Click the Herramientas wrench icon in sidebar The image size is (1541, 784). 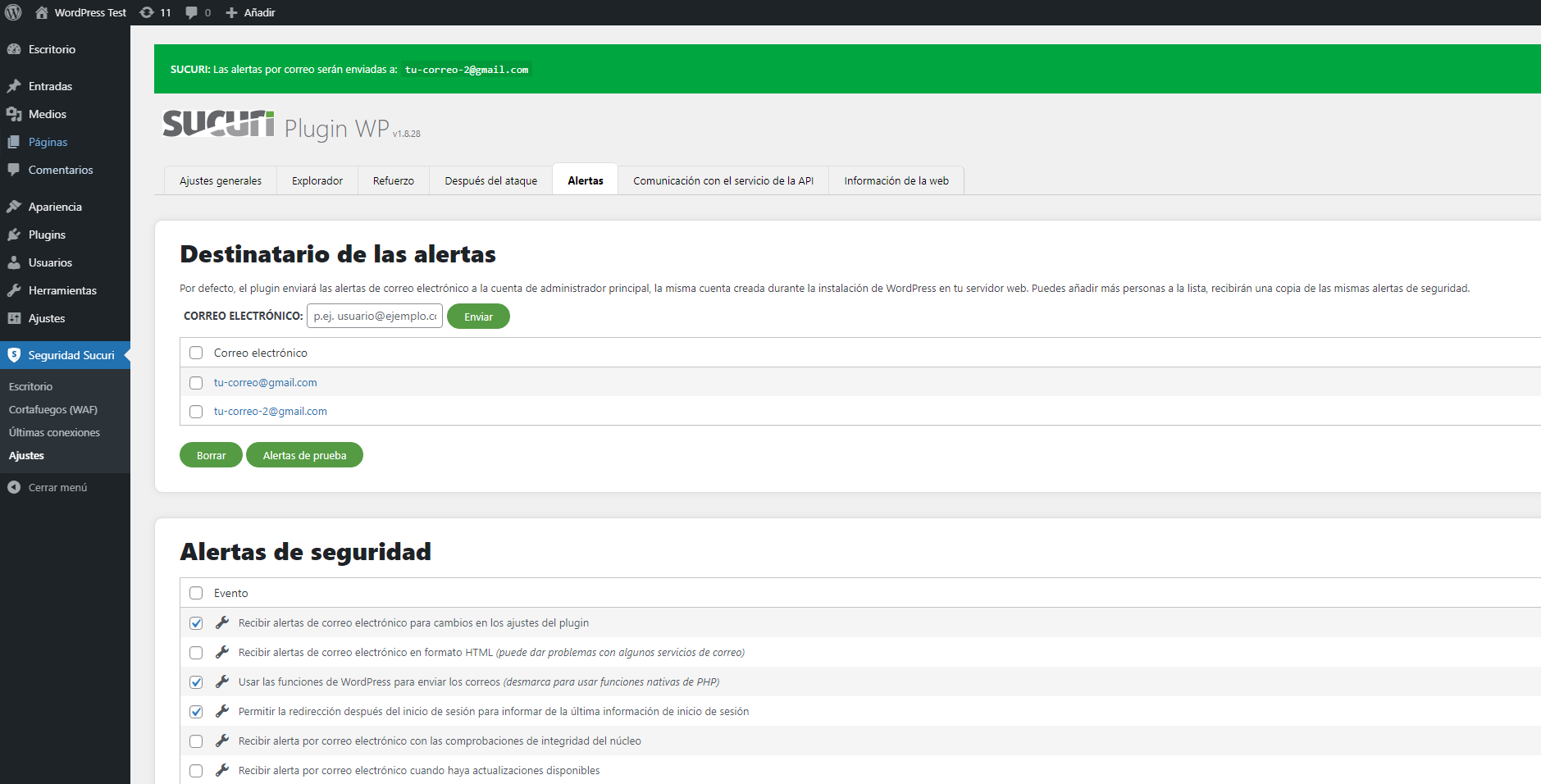click(14, 290)
